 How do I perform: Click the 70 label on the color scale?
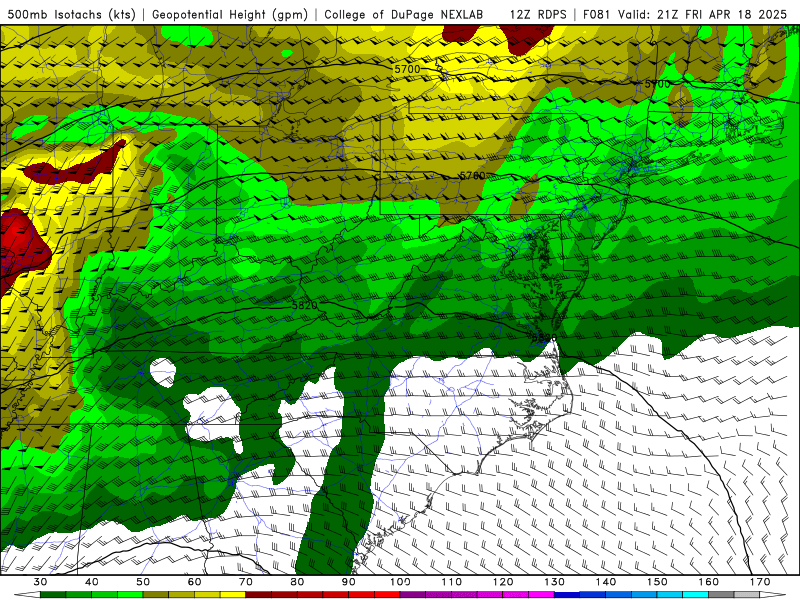[246, 582]
